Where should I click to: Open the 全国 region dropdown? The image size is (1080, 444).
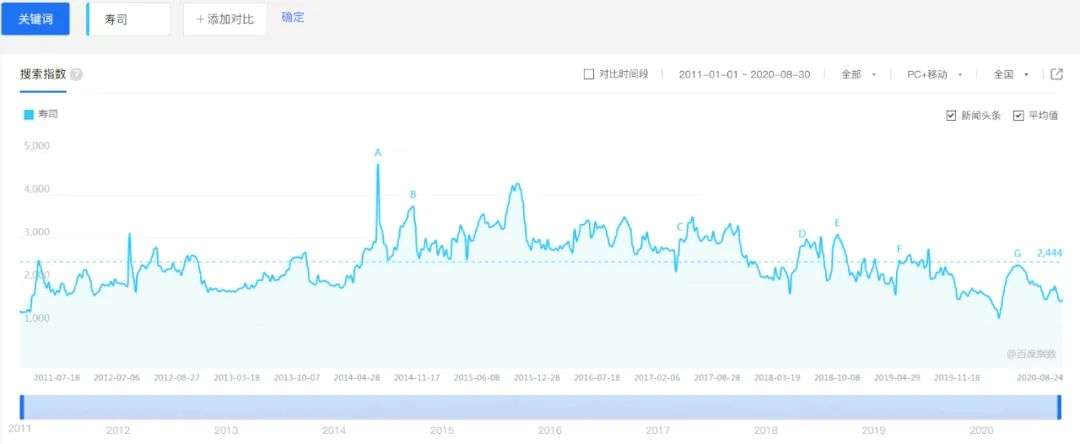pyautogui.click(x=1010, y=74)
